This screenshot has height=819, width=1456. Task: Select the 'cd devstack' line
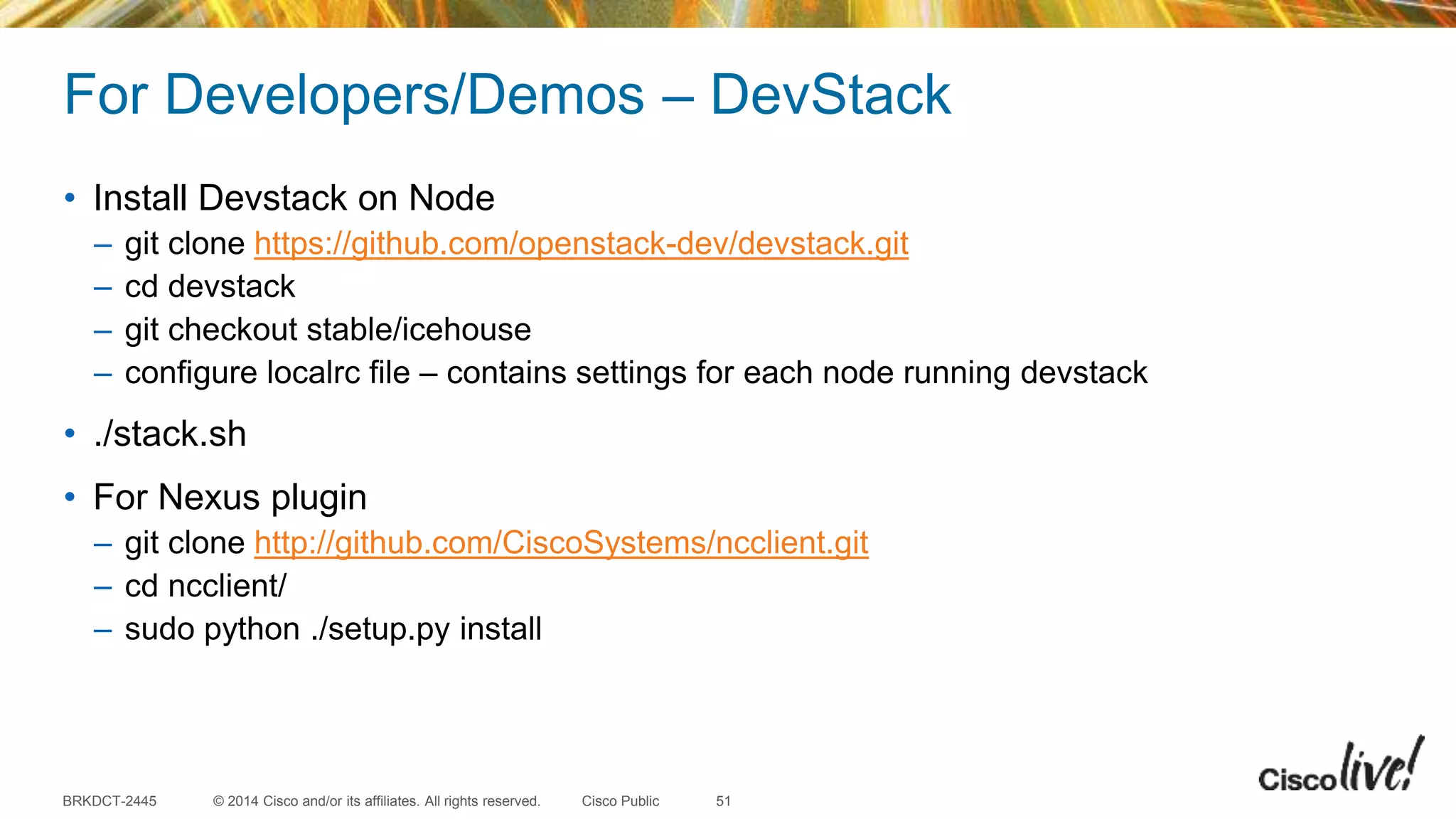click(210, 287)
